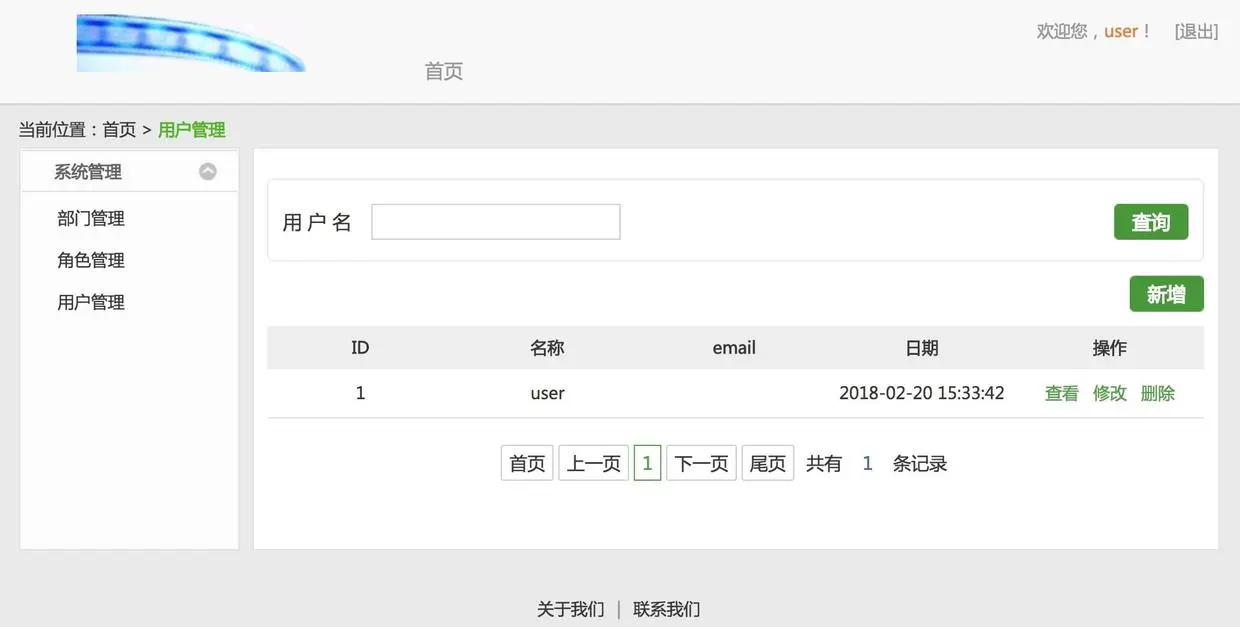Open the 角色管理 sidebar entry

[90, 258]
